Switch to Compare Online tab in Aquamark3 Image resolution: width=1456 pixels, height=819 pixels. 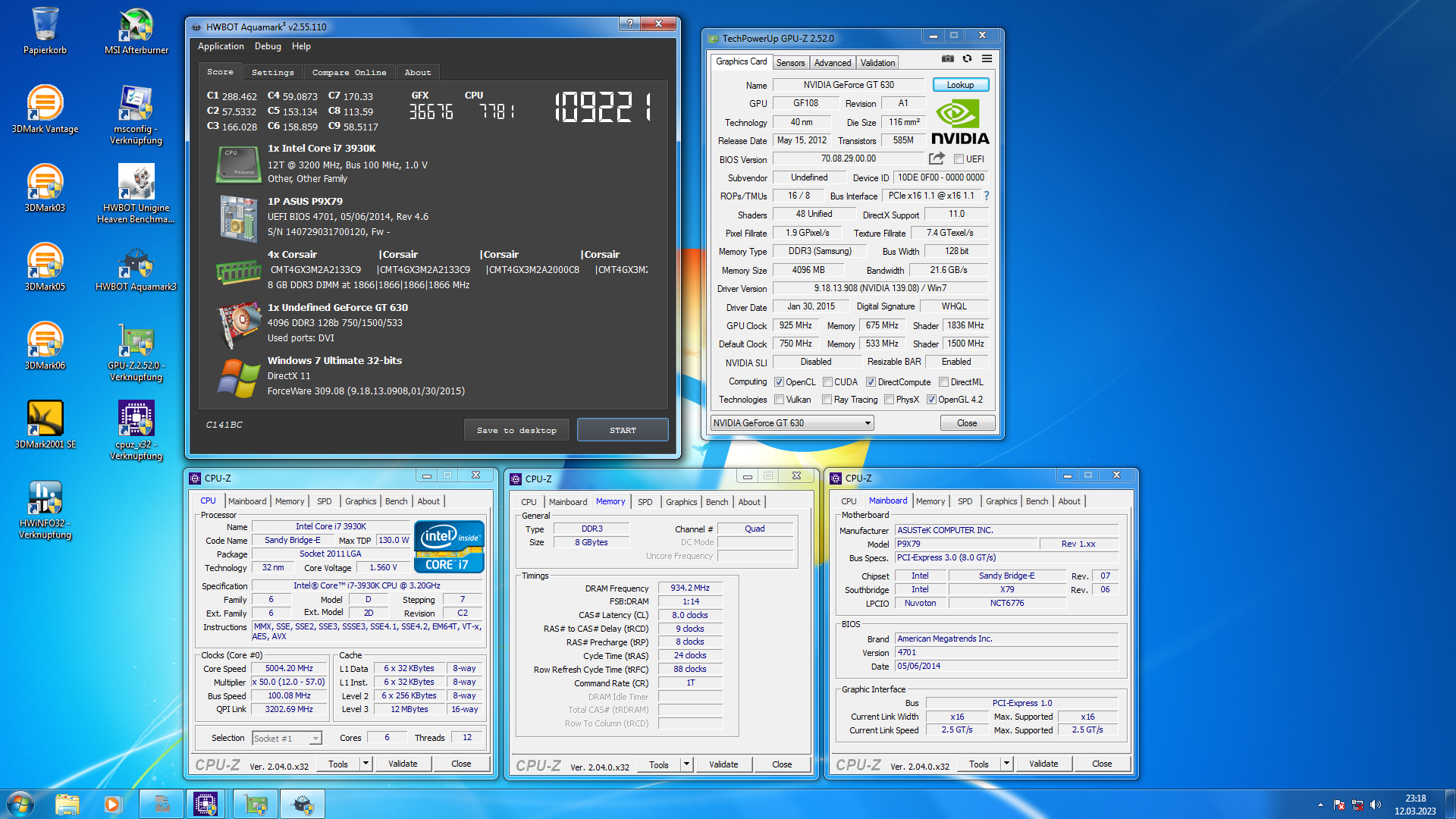click(349, 72)
